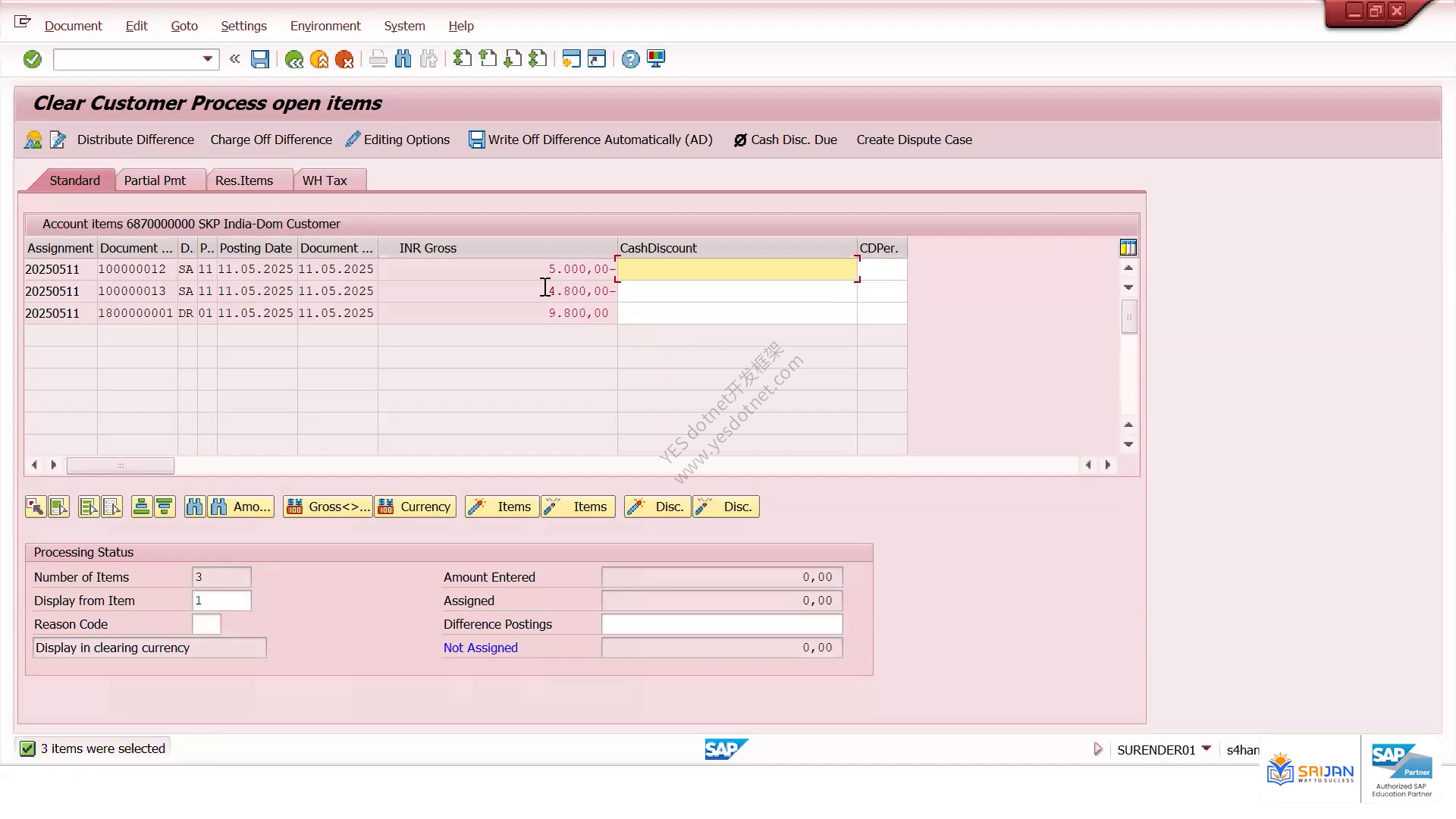The height and width of the screenshot is (819, 1456).
Task: Click the Create Dispute Case button
Action: [915, 140]
